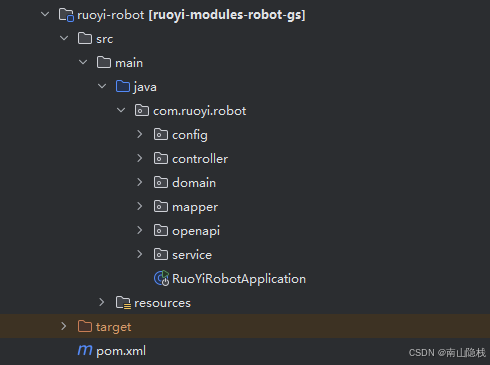
Task: Collapse the src folder chevron
Action: pos(64,38)
